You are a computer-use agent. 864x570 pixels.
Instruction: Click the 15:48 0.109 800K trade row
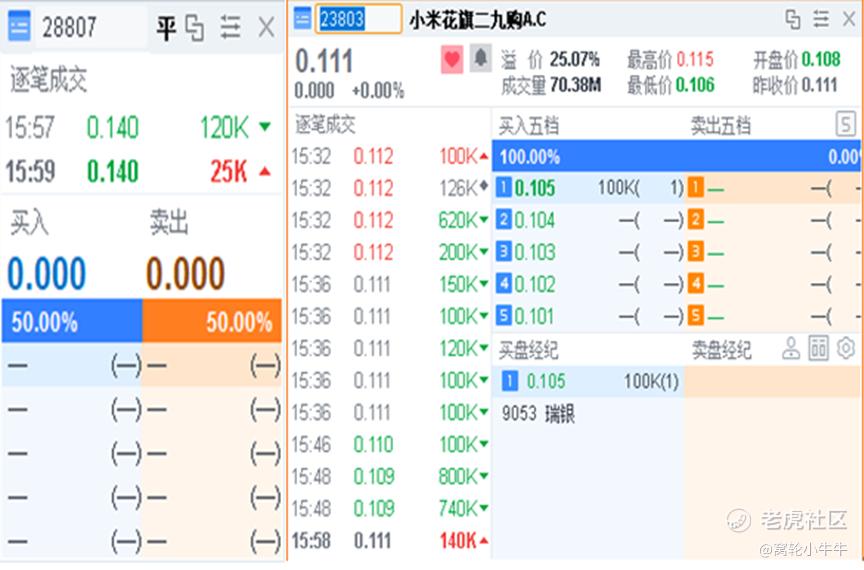tap(390, 476)
